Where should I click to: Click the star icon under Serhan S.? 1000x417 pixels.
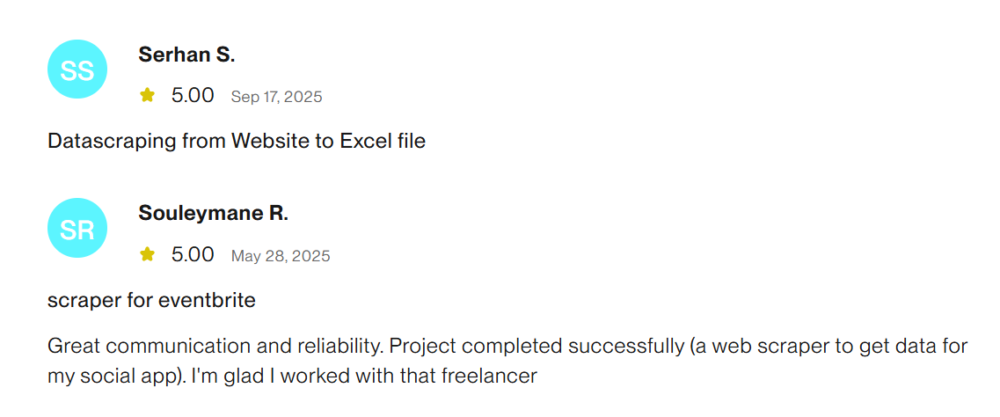pos(148,96)
